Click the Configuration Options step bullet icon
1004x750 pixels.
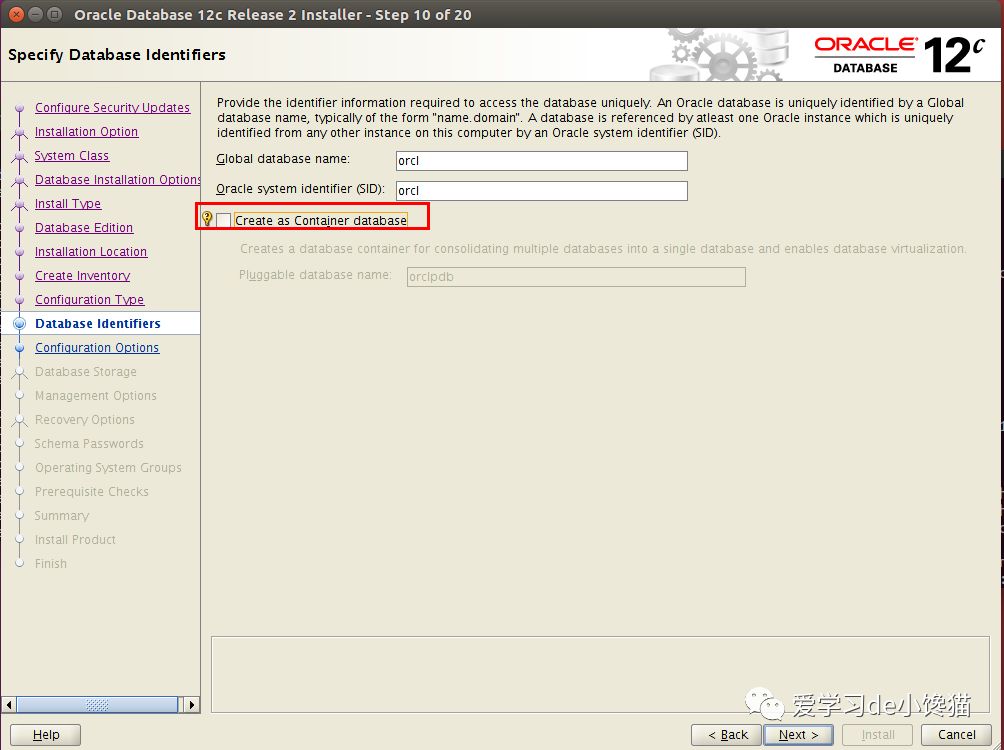20,348
